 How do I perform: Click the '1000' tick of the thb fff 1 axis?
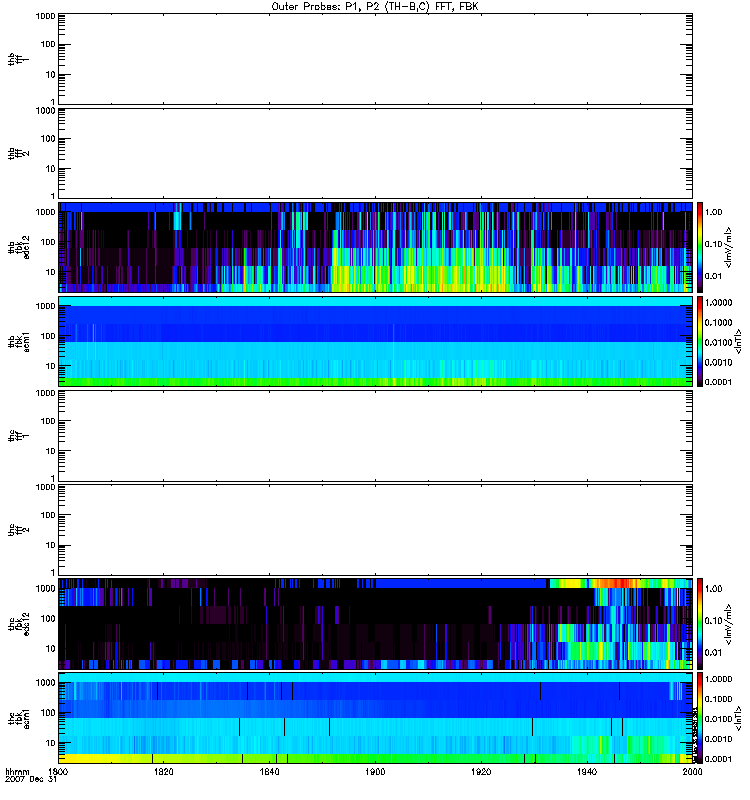point(45,16)
